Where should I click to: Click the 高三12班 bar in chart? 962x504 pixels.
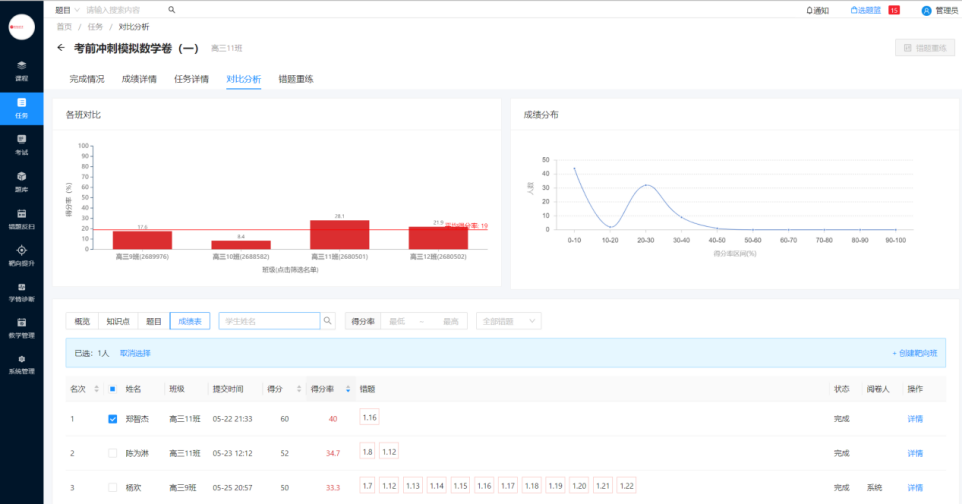tap(438, 238)
